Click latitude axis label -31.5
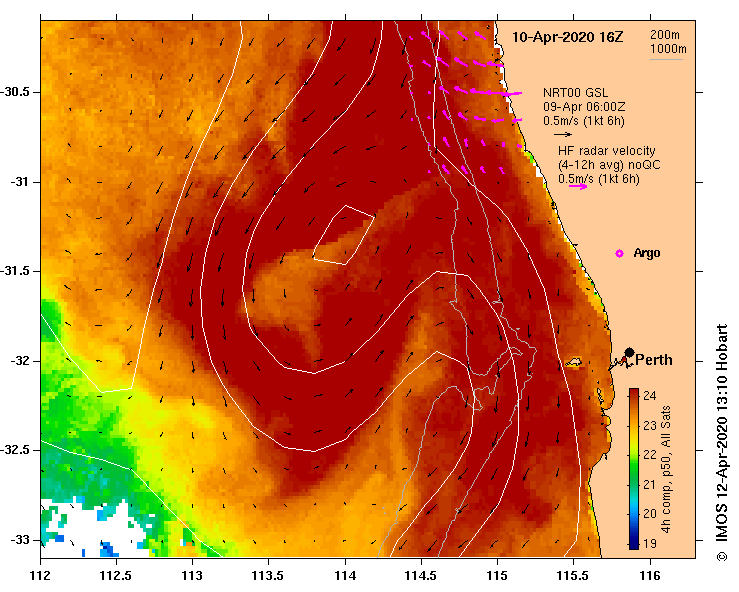Image resolution: width=739 pixels, height=592 pixels. (14, 271)
